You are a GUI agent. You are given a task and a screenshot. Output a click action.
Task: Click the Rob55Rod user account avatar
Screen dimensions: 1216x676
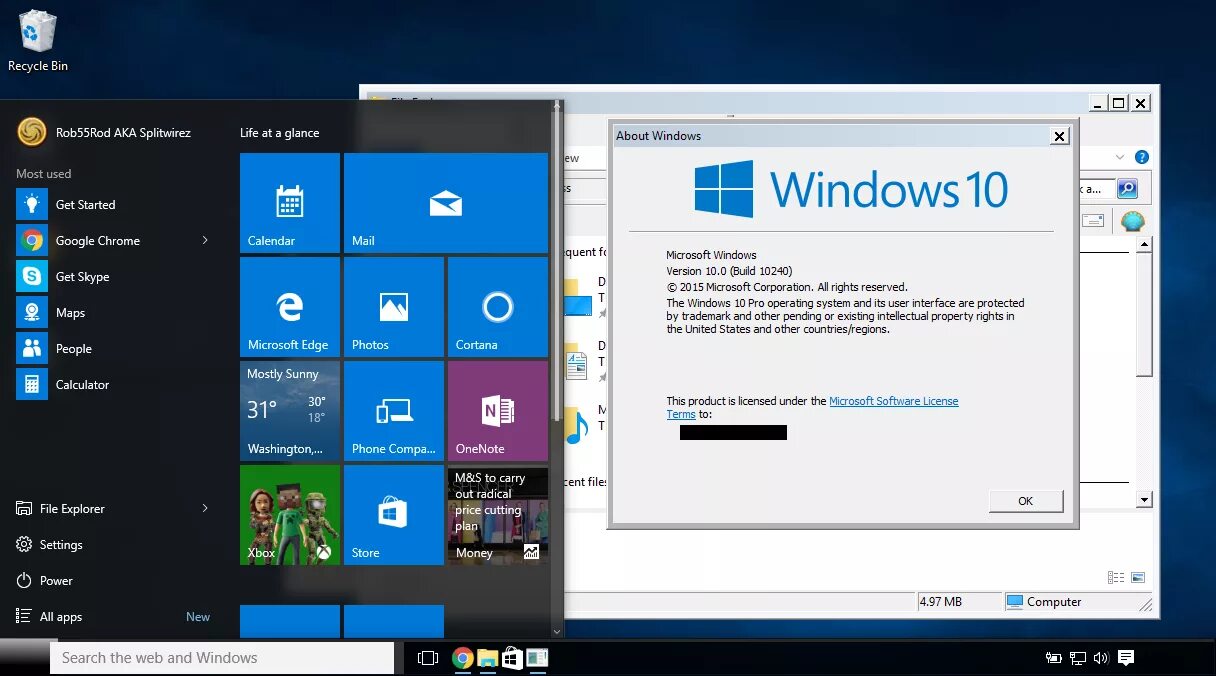(x=32, y=132)
